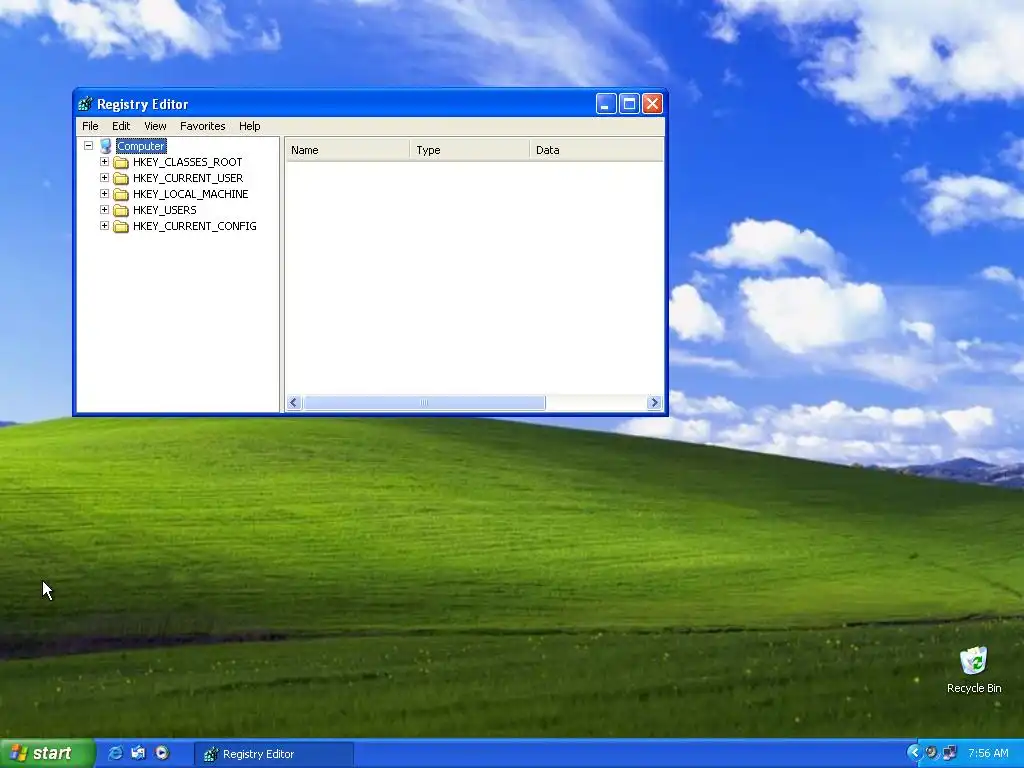Image resolution: width=1024 pixels, height=768 pixels.
Task: Select the HKEY_CURRENT_USER label
Action: pyautogui.click(x=188, y=178)
